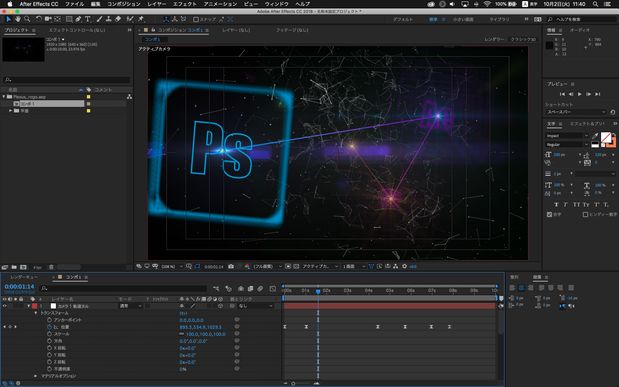Reset the preview shortcut settings
This screenshot has height=387, width=619.
click(x=613, y=112)
